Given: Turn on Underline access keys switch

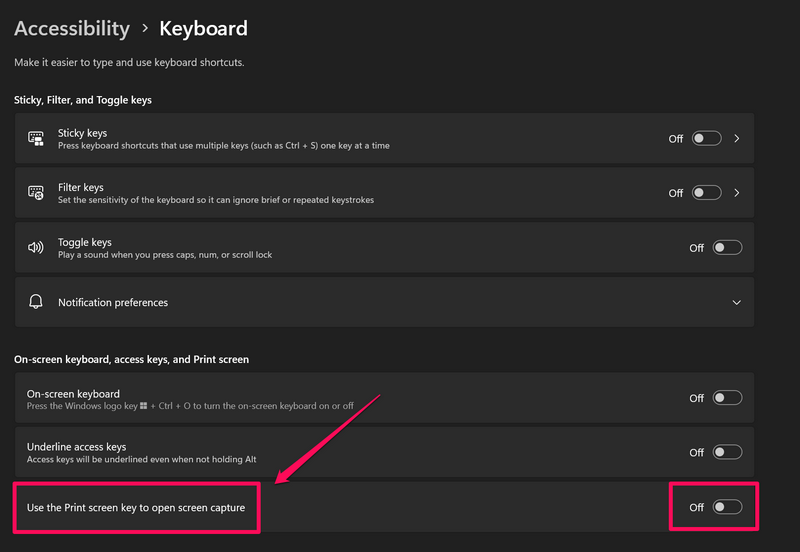Looking at the screenshot, I should pos(727,452).
